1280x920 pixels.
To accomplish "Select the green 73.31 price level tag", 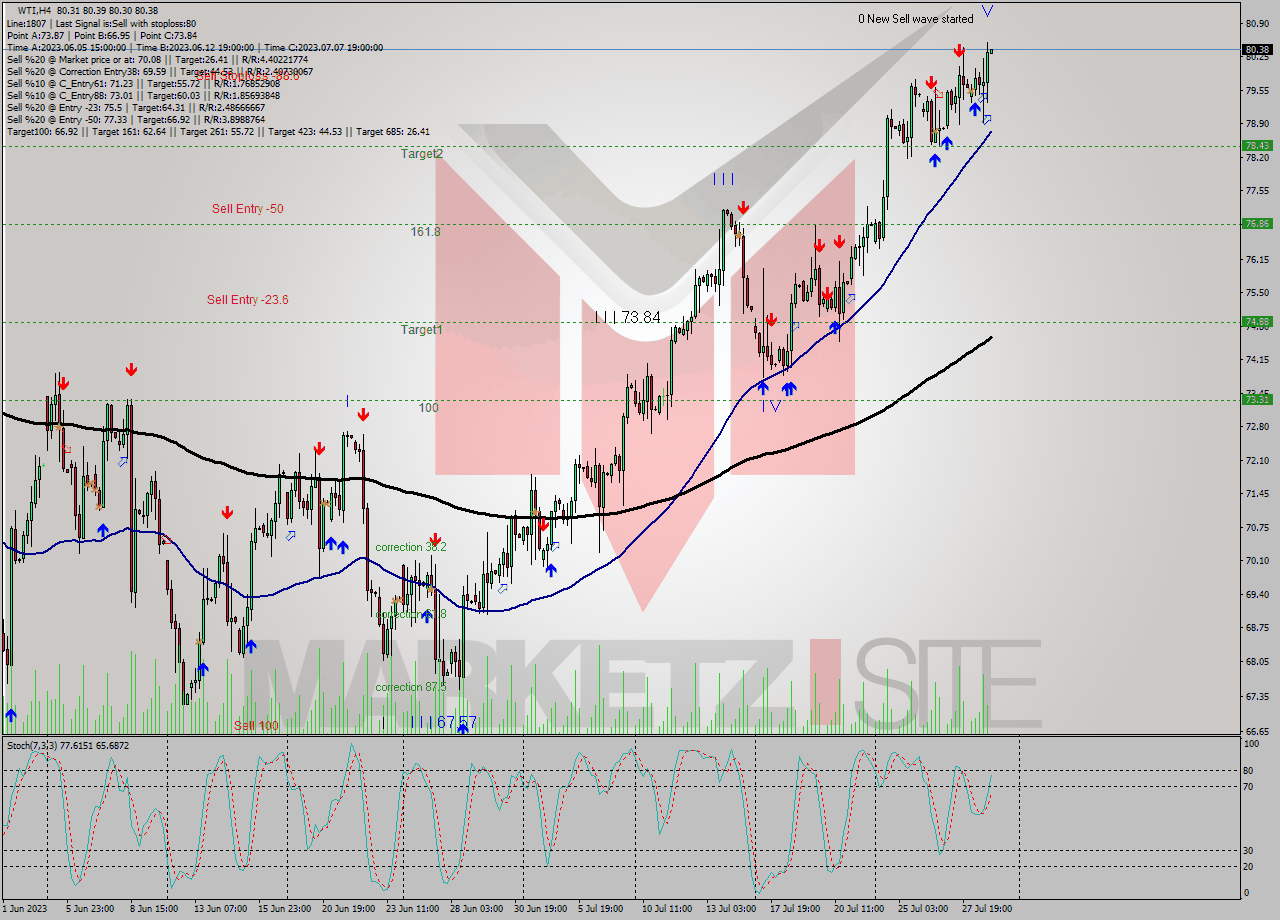I will coord(1257,400).
